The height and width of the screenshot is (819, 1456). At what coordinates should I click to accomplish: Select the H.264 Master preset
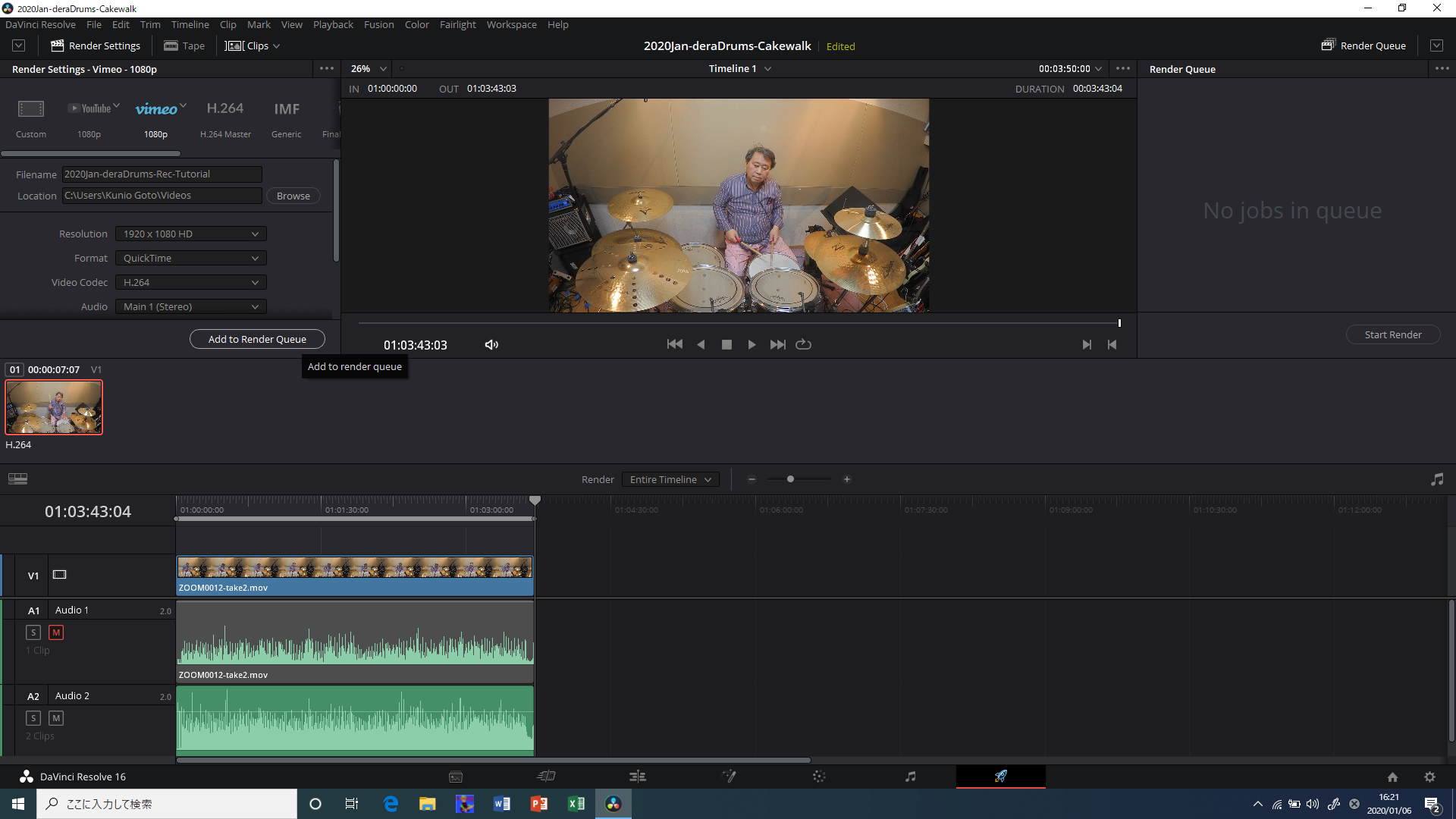click(225, 119)
